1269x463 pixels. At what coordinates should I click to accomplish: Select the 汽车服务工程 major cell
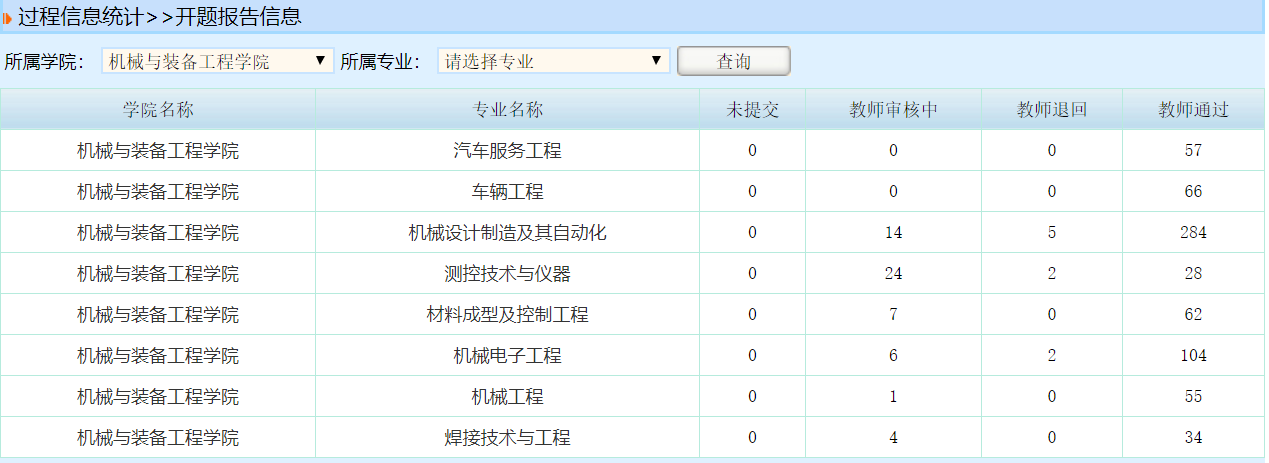point(507,151)
